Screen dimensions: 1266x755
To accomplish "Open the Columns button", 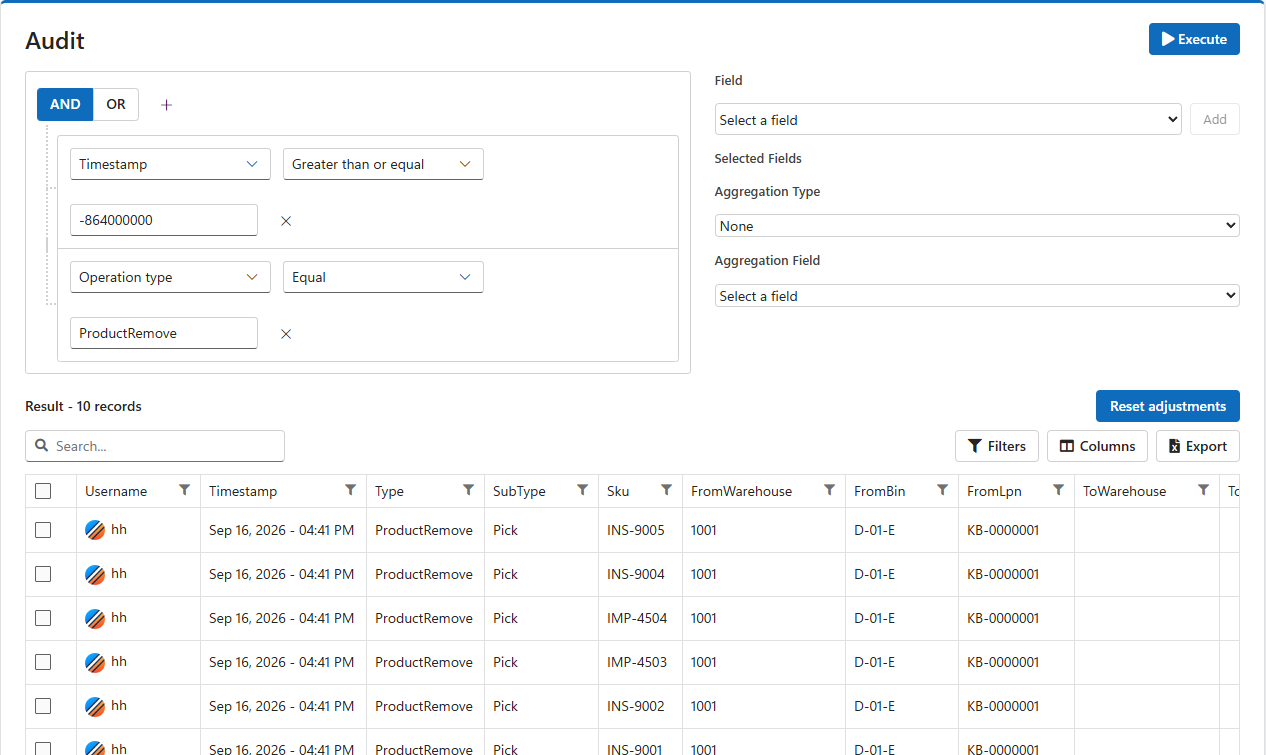I will pos(1097,446).
